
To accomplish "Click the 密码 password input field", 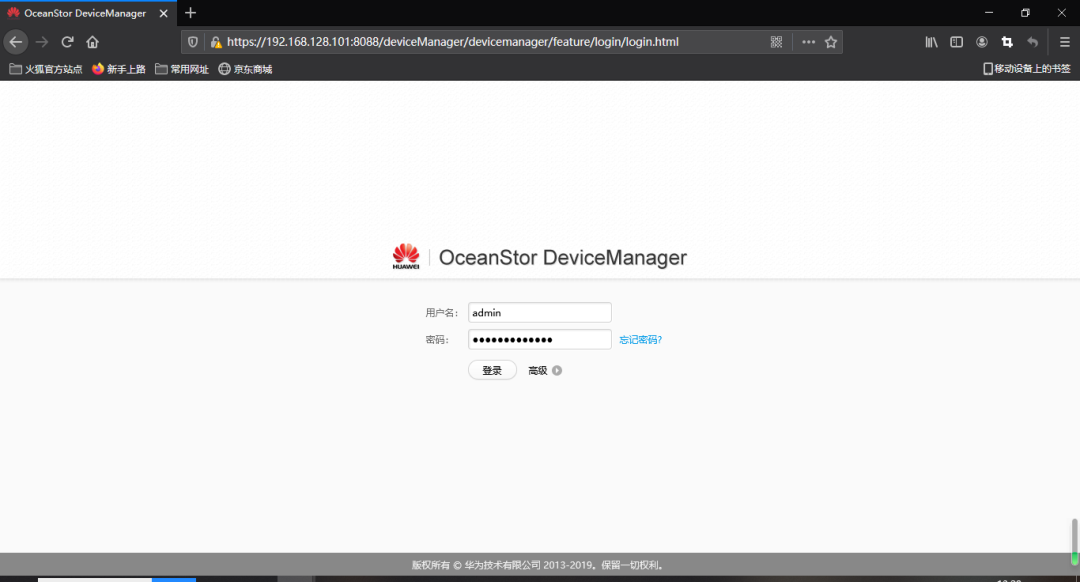I will tap(540, 340).
